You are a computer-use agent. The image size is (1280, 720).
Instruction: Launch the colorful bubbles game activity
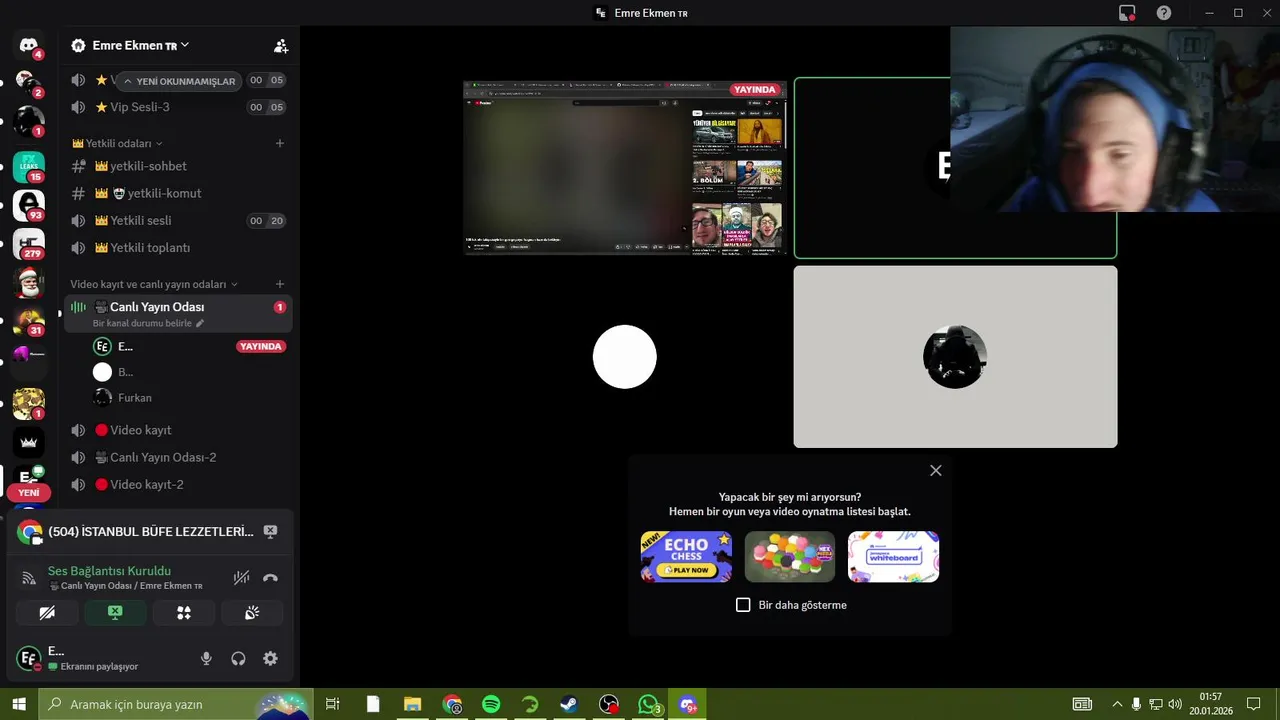pos(790,557)
